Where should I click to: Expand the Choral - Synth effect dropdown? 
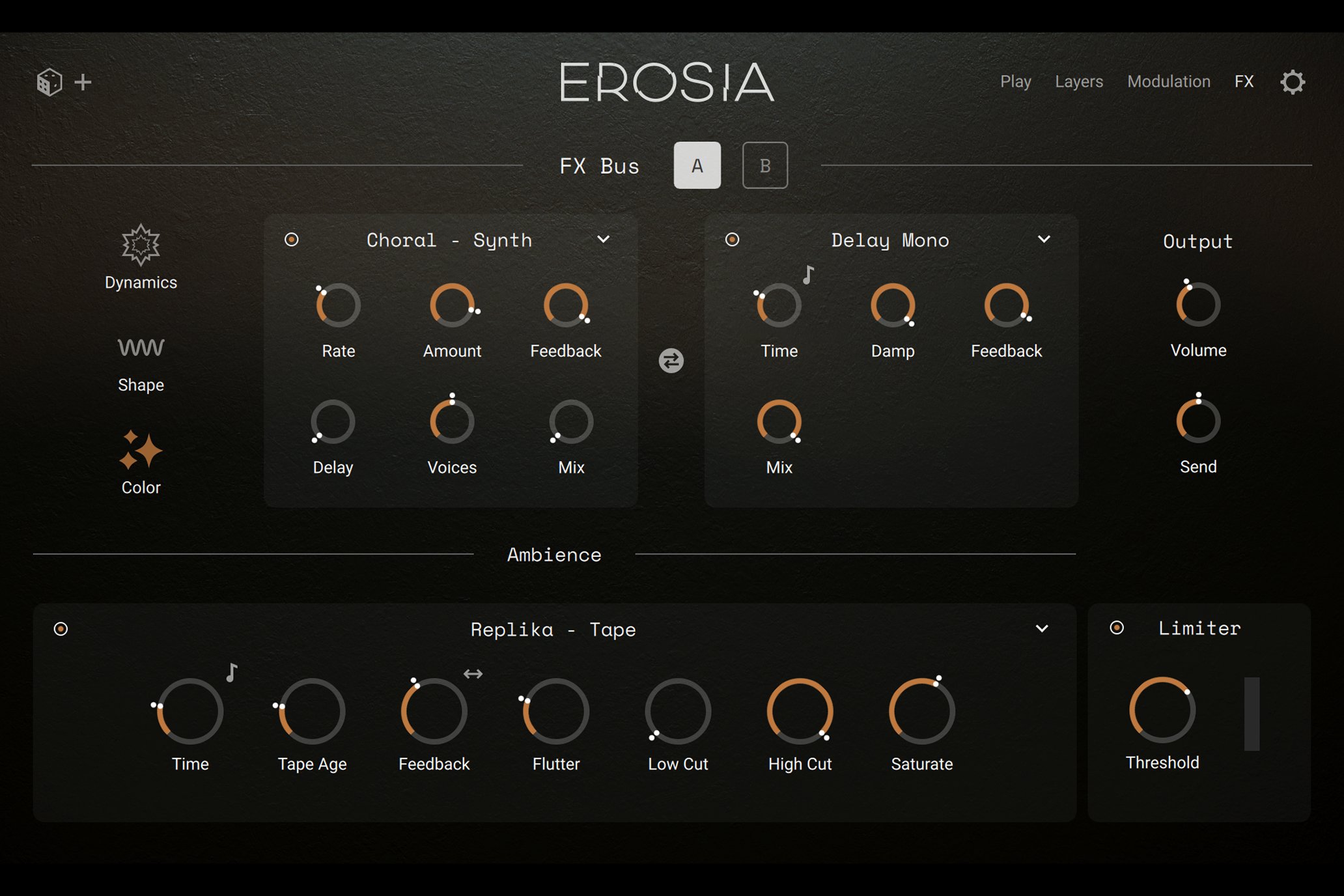click(x=604, y=239)
